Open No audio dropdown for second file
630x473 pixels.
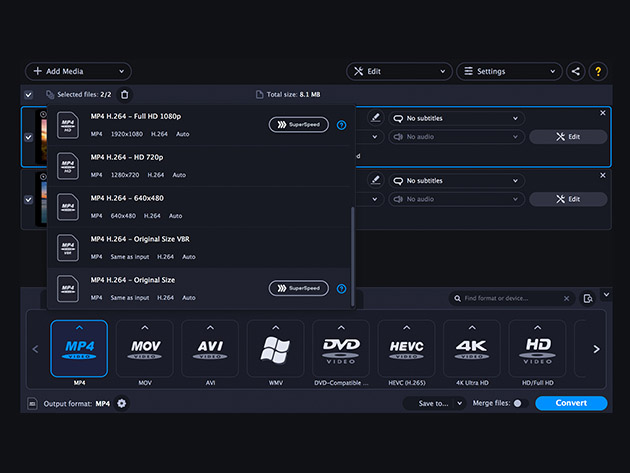point(456,199)
